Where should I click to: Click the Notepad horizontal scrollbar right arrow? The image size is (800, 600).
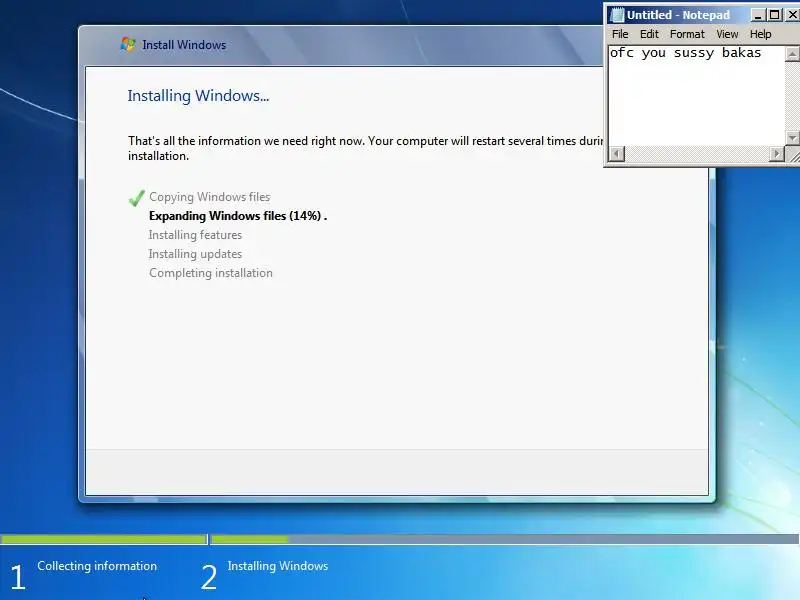[x=777, y=154]
